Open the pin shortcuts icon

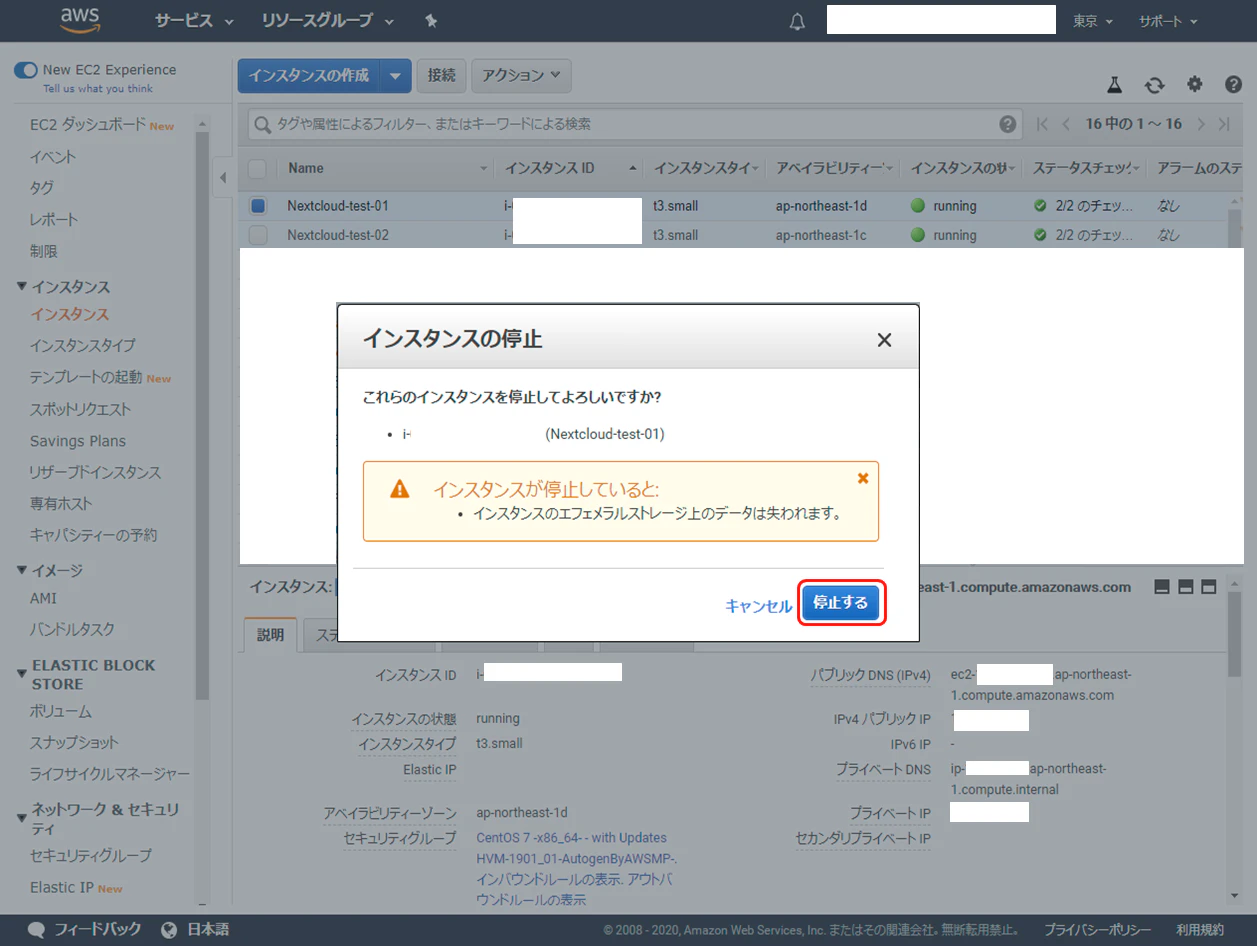(x=431, y=21)
